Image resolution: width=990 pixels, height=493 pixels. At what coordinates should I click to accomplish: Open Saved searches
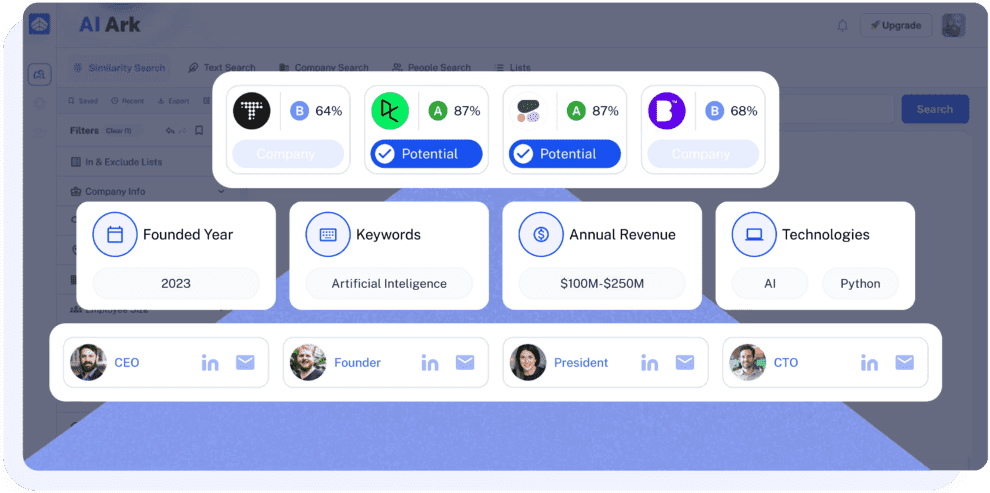click(83, 101)
